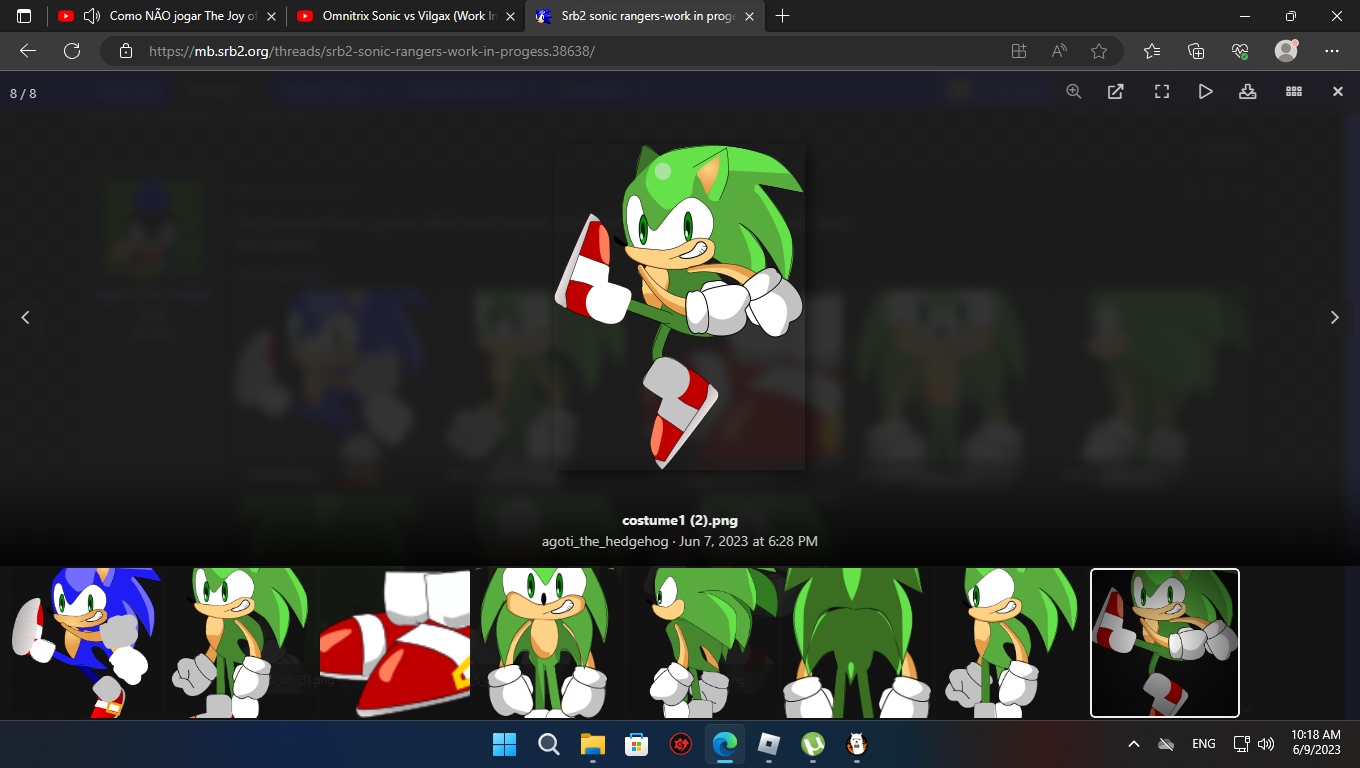Open the Windows Start menu
This screenshot has width=1360, height=768.
click(x=505, y=744)
